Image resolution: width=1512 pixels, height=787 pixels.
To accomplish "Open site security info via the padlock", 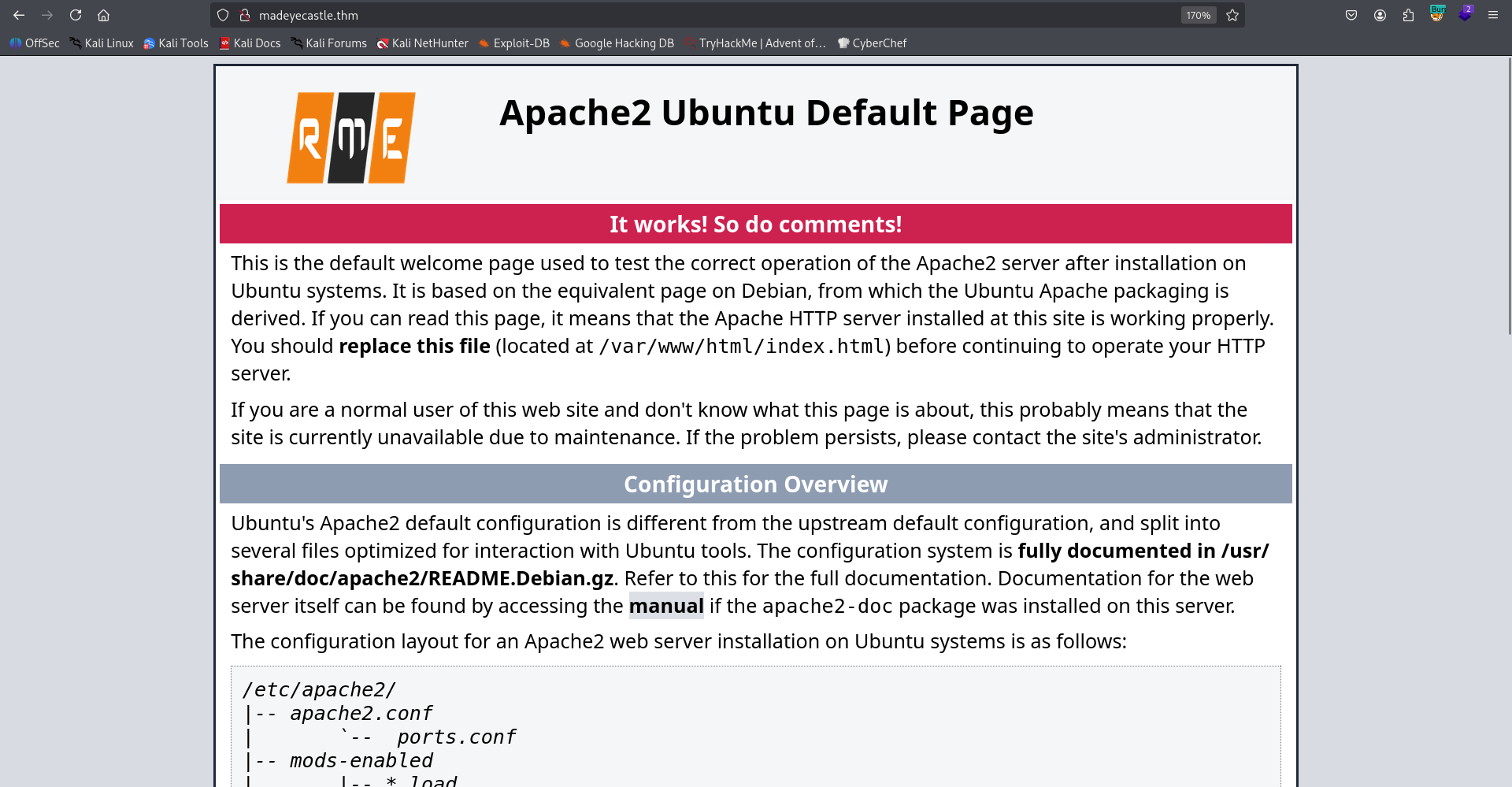I will click(x=245, y=15).
